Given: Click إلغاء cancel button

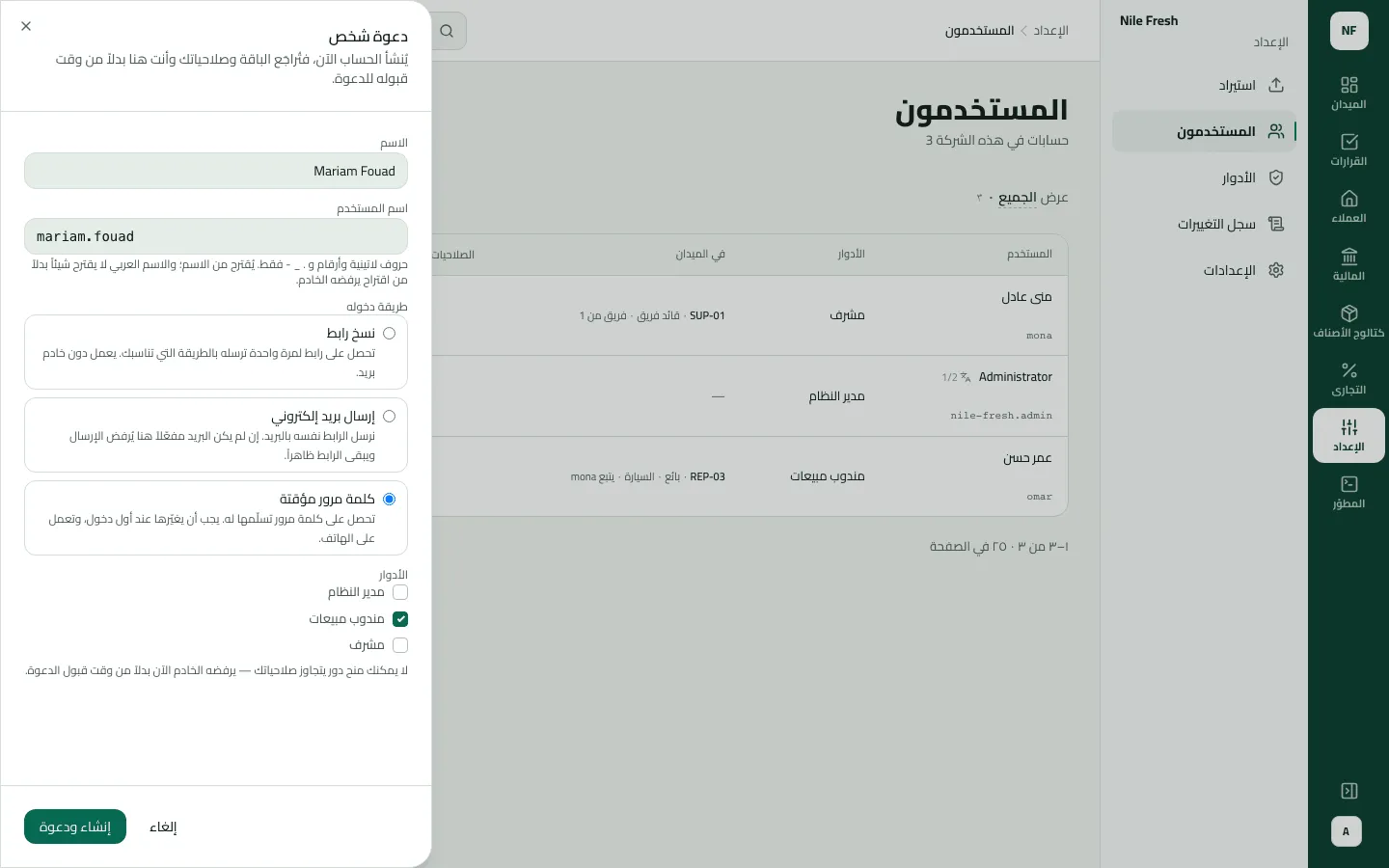Looking at the screenshot, I should (x=163, y=827).
